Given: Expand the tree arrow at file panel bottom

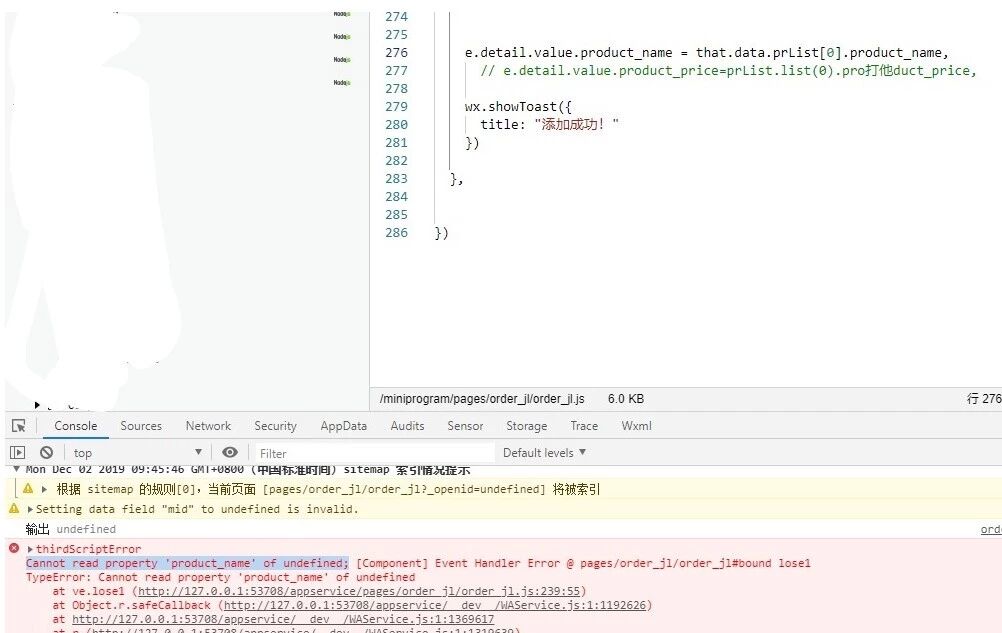Looking at the screenshot, I should [x=37, y=405].
